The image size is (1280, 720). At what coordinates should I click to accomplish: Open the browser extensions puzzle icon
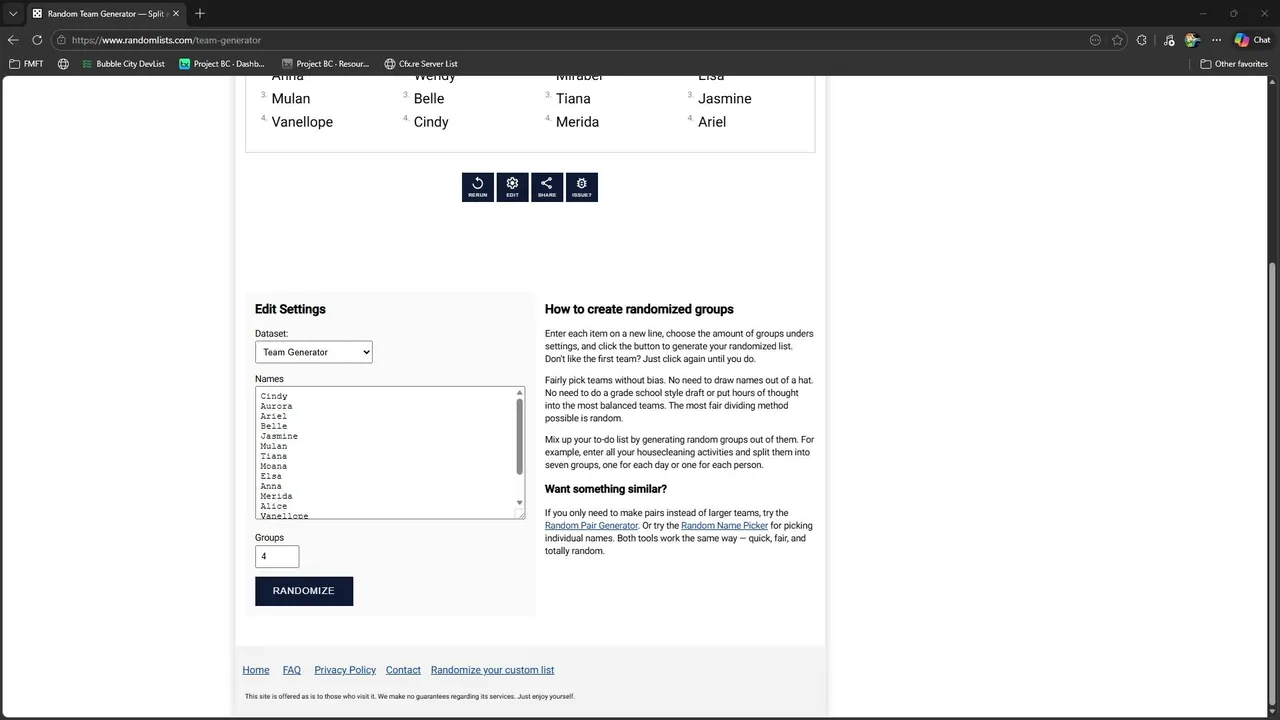click(x=1142, y=40)
